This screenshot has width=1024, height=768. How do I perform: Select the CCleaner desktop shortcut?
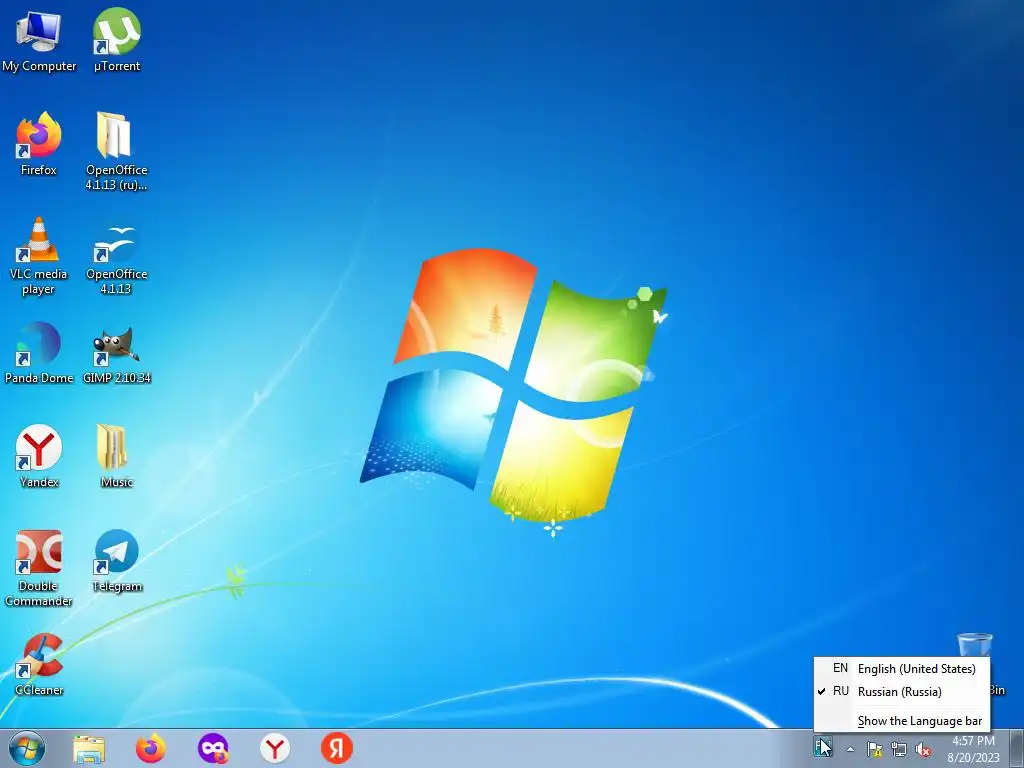point(39,664)
